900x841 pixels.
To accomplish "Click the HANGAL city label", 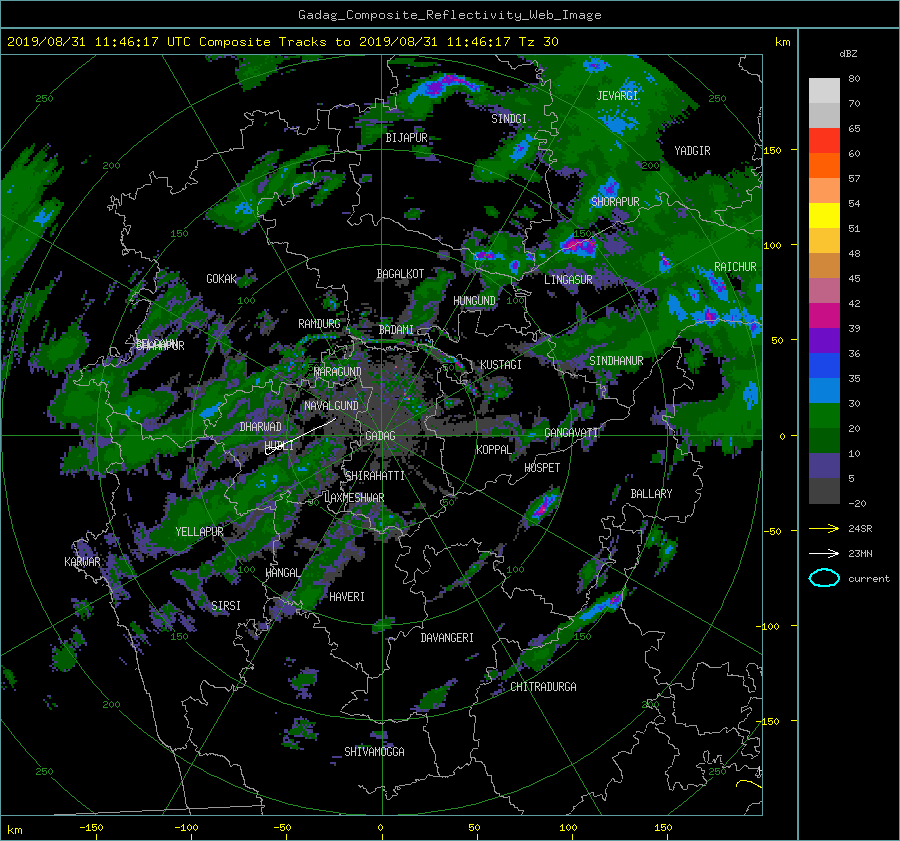I will tap(283, 573).
